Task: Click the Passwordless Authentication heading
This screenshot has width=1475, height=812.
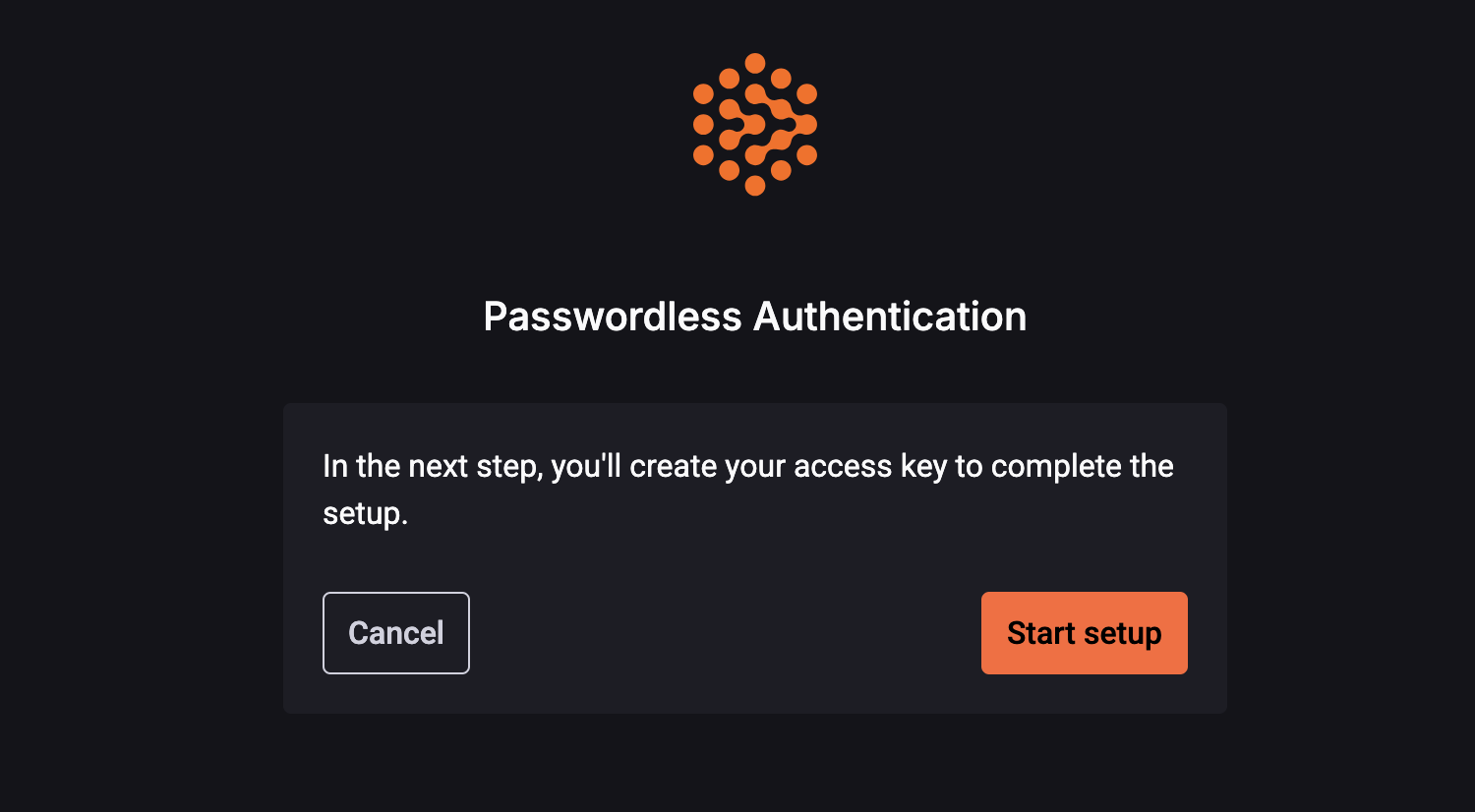Action: [x=755, y=316]
